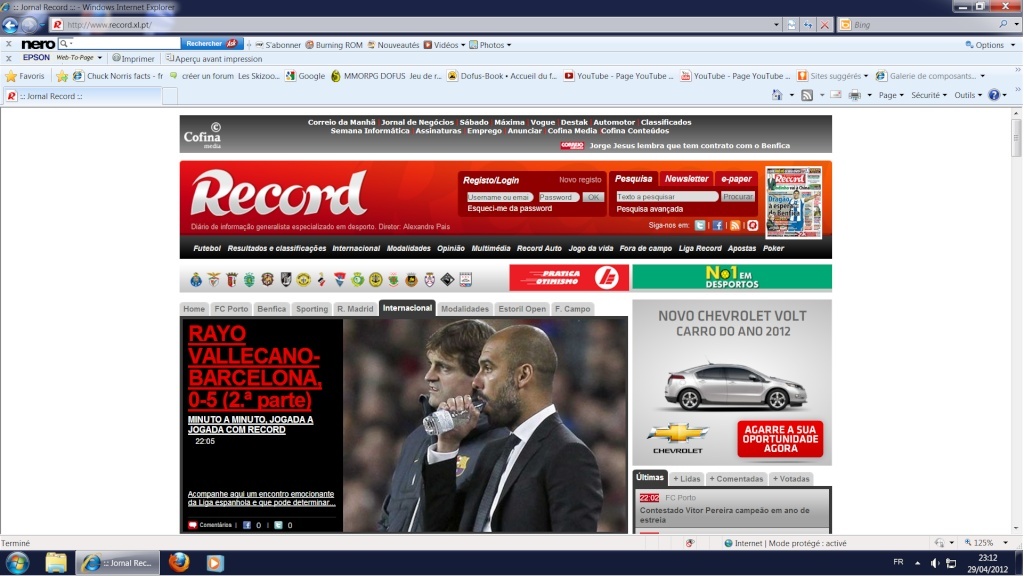1024x576 pixels.
Task: Click the refresh icon beside address bar
Action: point(808,25)
